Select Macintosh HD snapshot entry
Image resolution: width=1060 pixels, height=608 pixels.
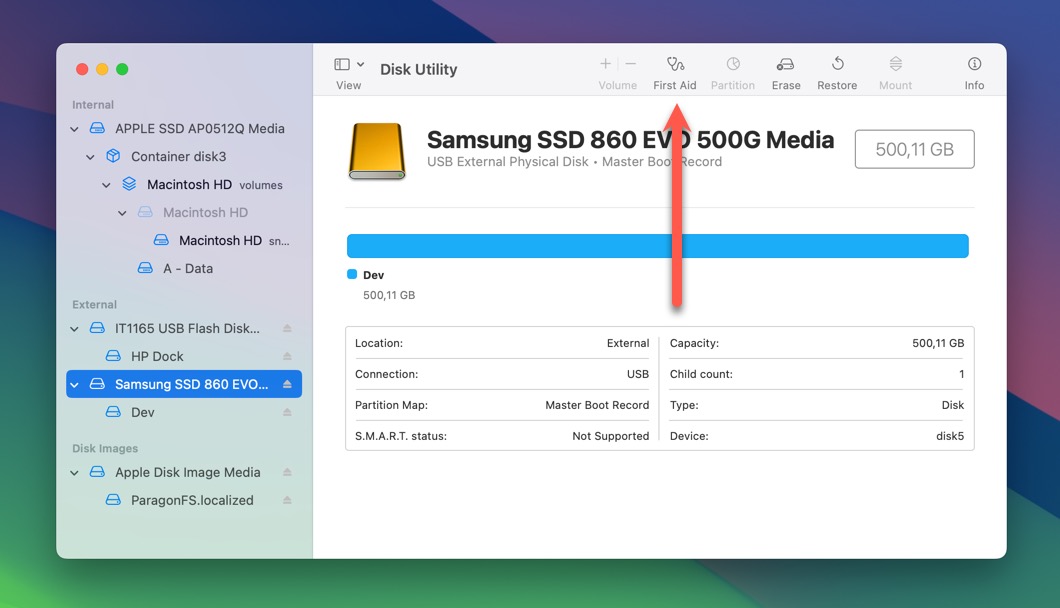[x=184, y=241]
